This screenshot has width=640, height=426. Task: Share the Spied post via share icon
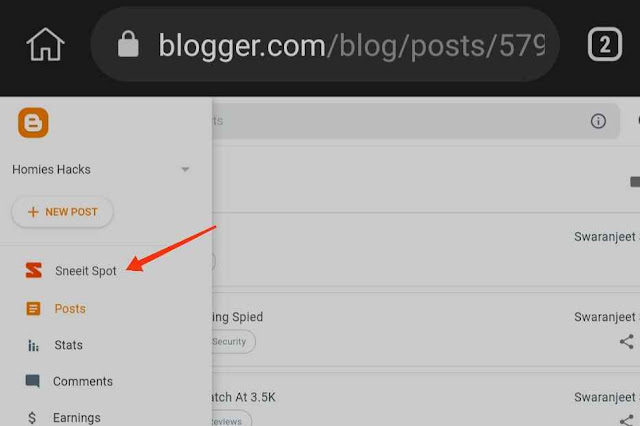point(627,341)
